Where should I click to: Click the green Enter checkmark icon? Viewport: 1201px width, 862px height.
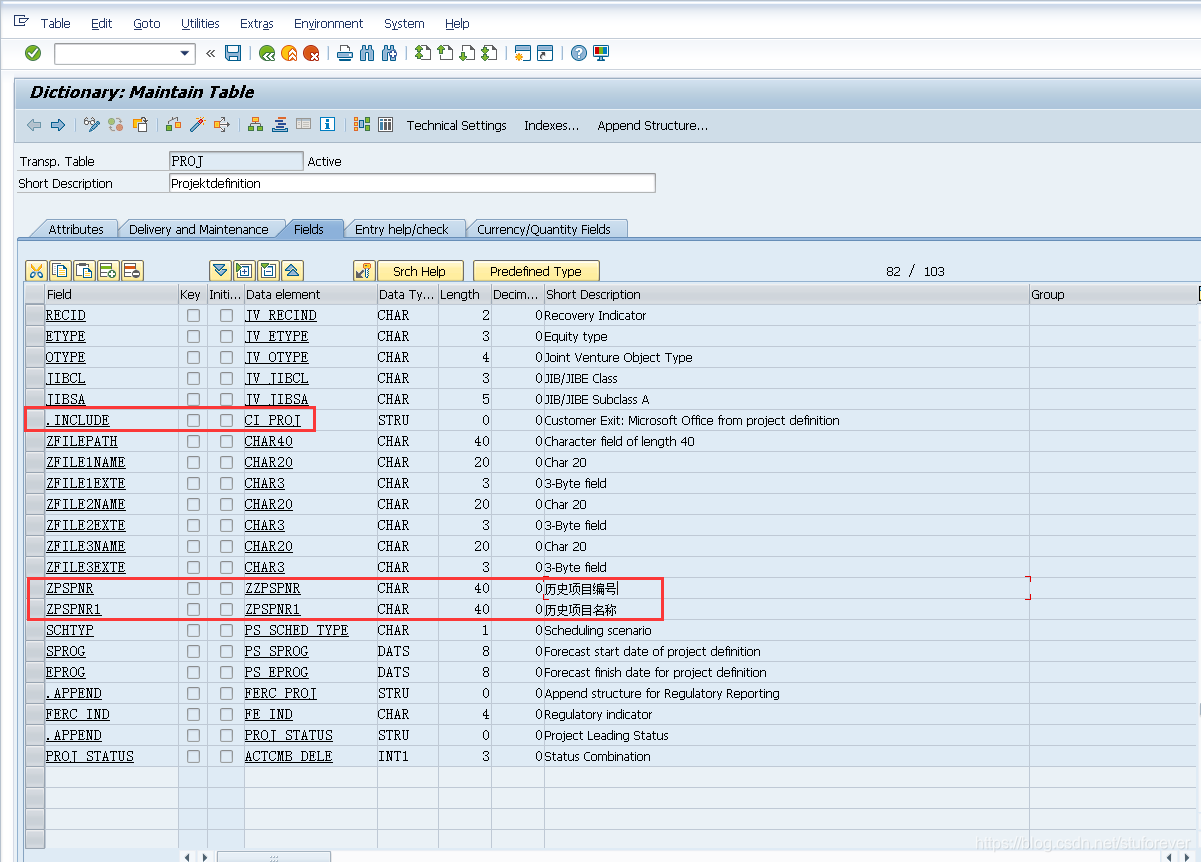33,53
